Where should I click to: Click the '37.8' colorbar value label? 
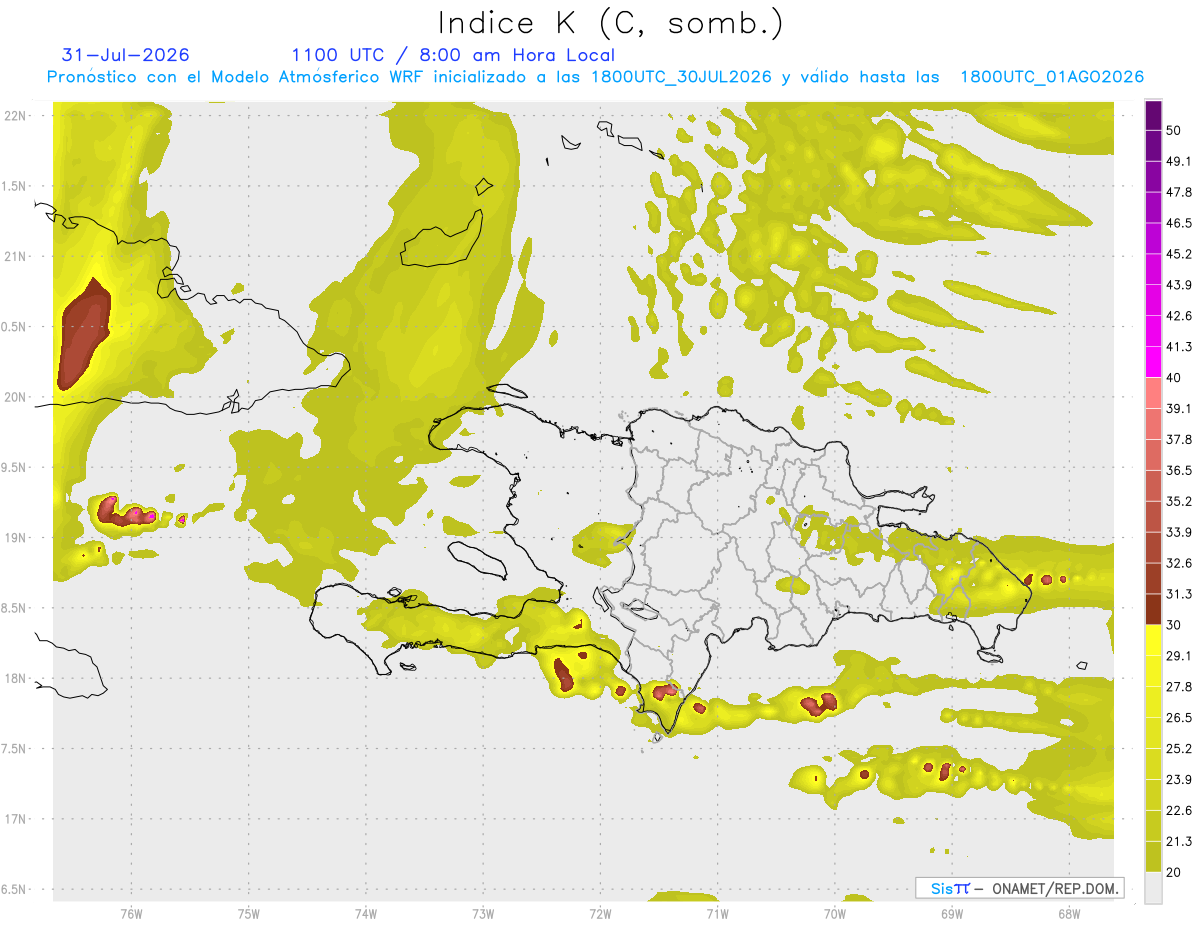[1179, 439]
